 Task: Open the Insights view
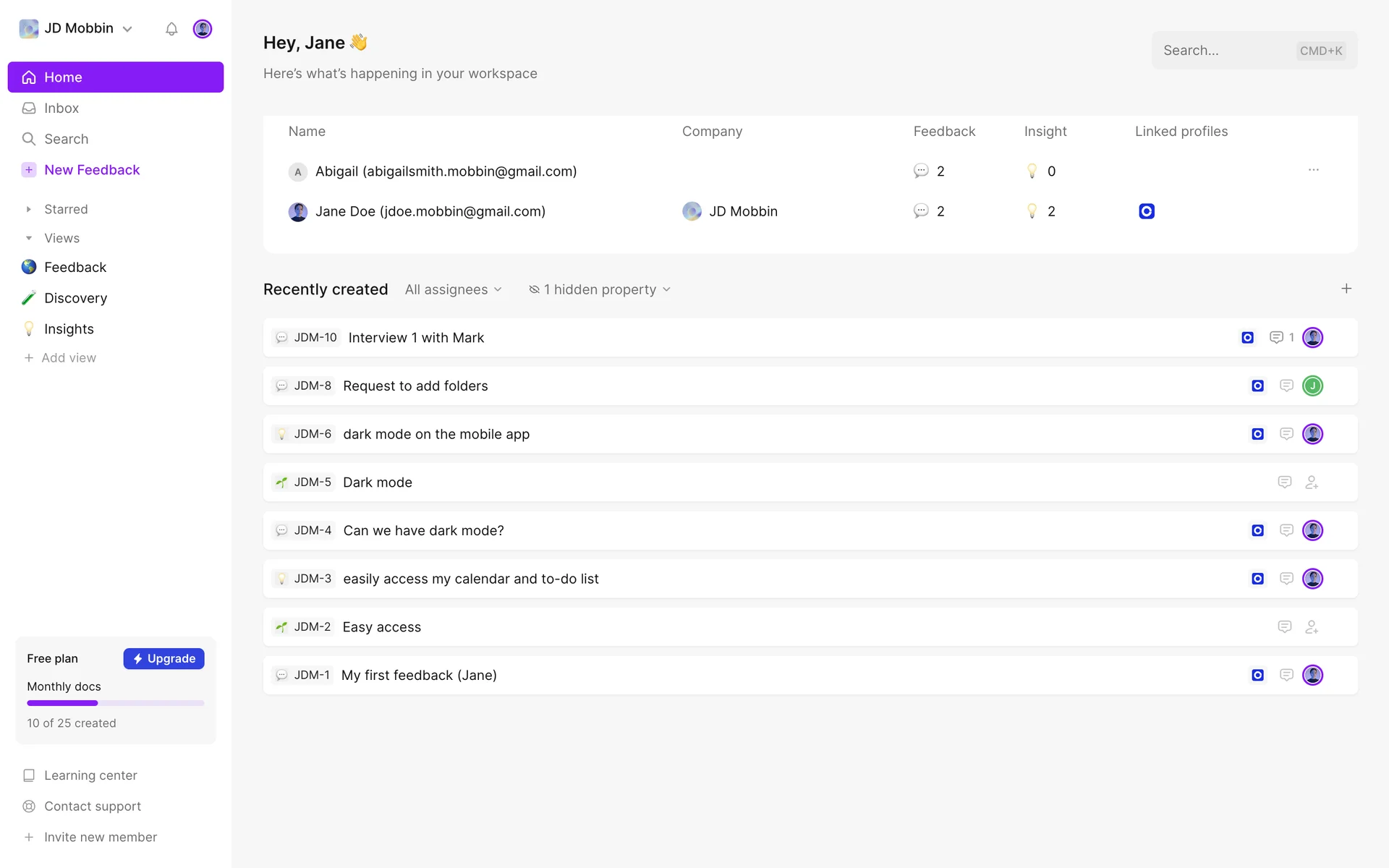tap(69, 329)
